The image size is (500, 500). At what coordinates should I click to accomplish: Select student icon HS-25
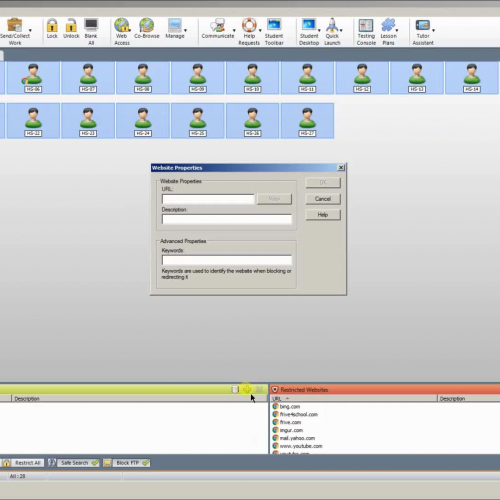point(198,121)
